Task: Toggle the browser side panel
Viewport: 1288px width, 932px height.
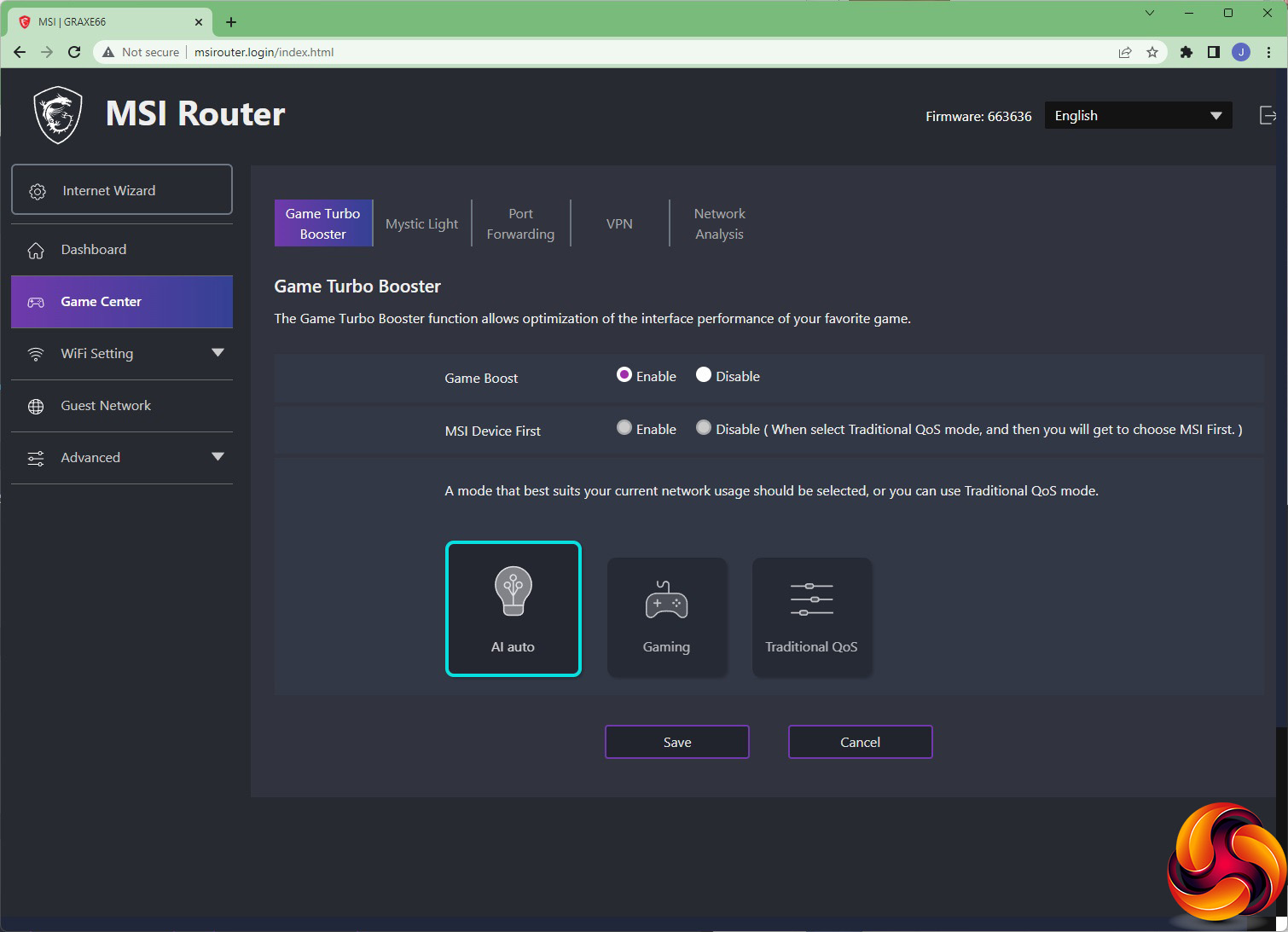Action: [x=1213, y=52]
